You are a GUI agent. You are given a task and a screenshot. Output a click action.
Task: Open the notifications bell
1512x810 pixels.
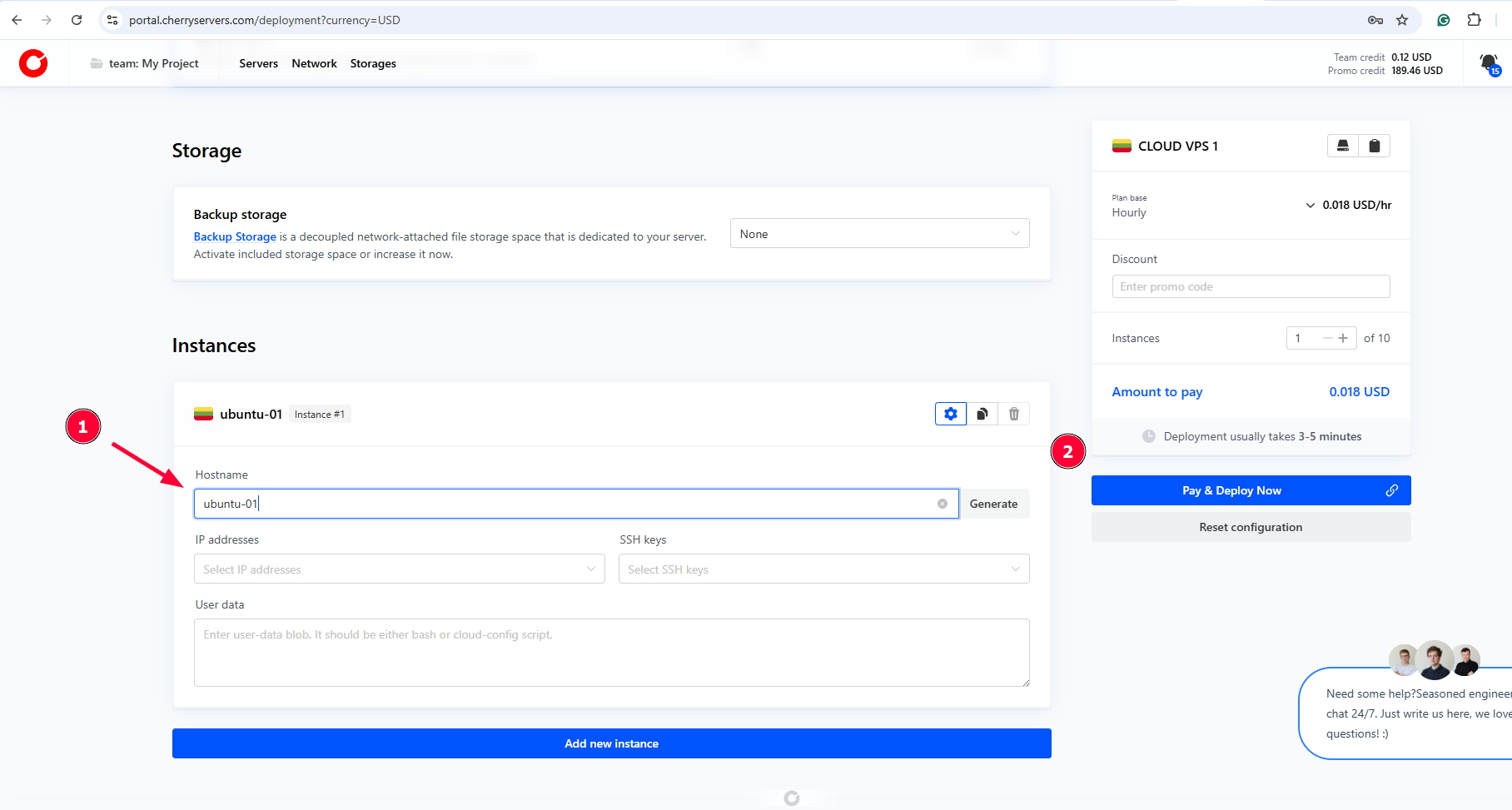click(x=1488, y=63)
